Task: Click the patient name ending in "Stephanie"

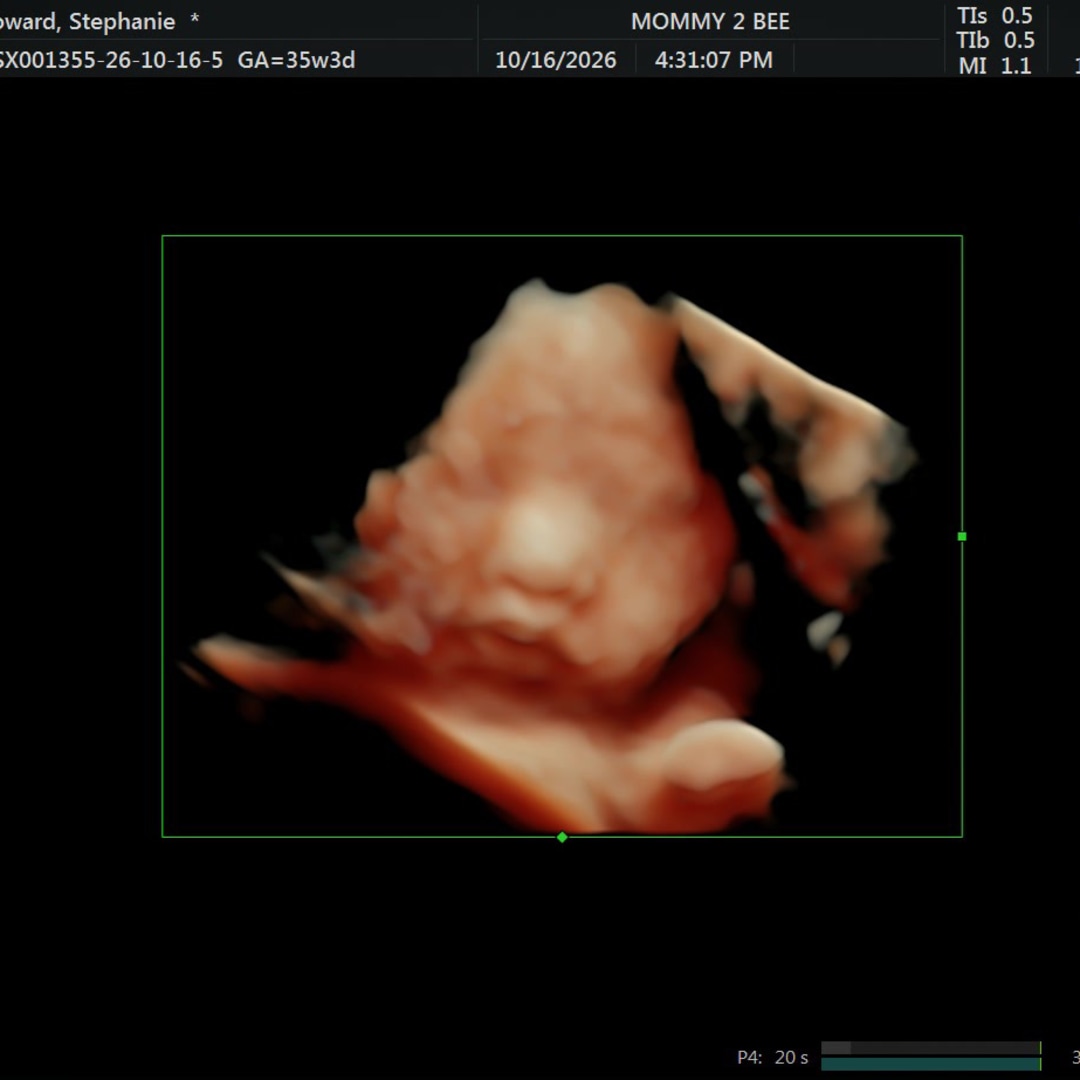Action: [87, 21]
